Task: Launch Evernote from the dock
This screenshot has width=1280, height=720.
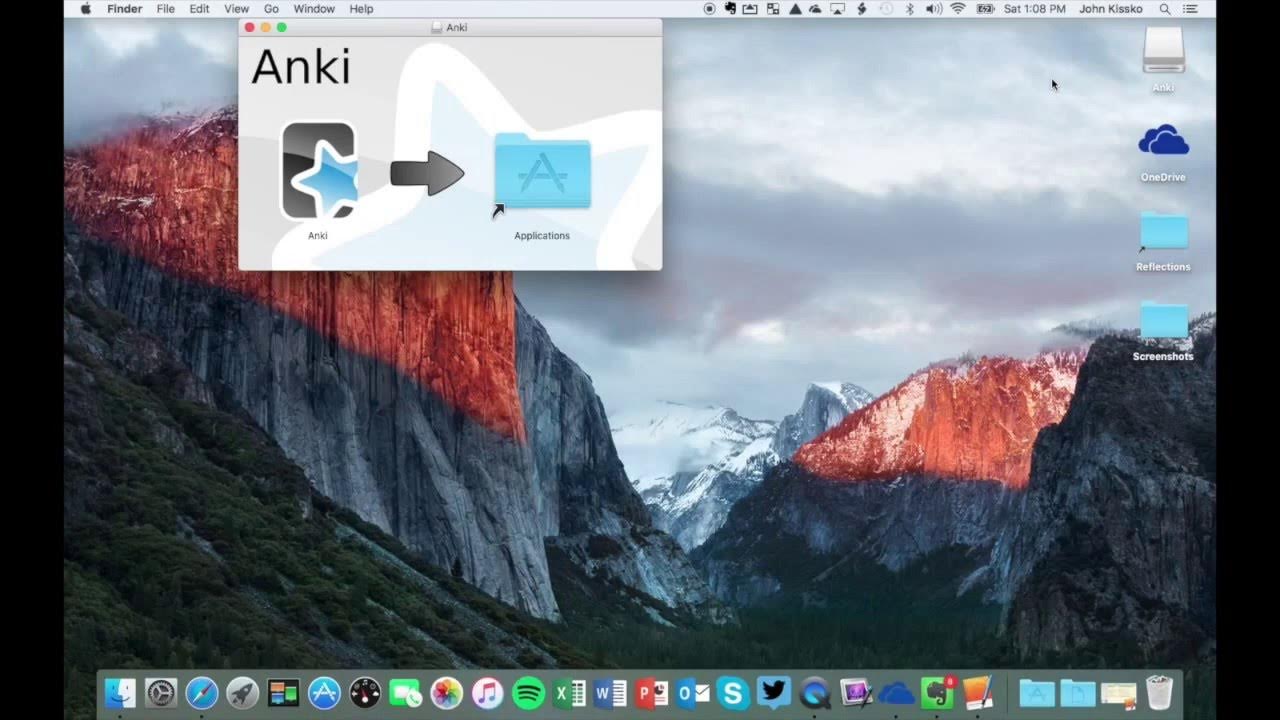Action: 938,692
